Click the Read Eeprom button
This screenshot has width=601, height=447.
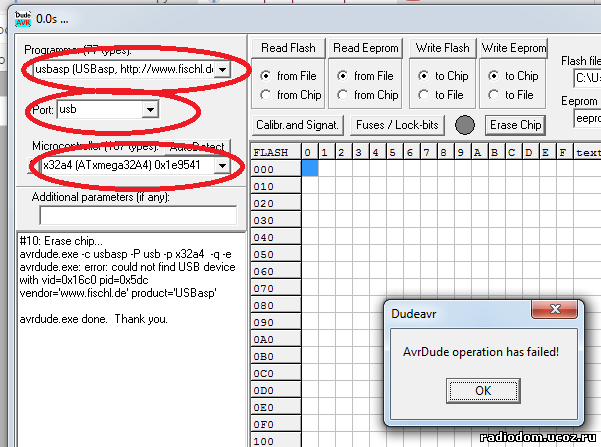366,48
